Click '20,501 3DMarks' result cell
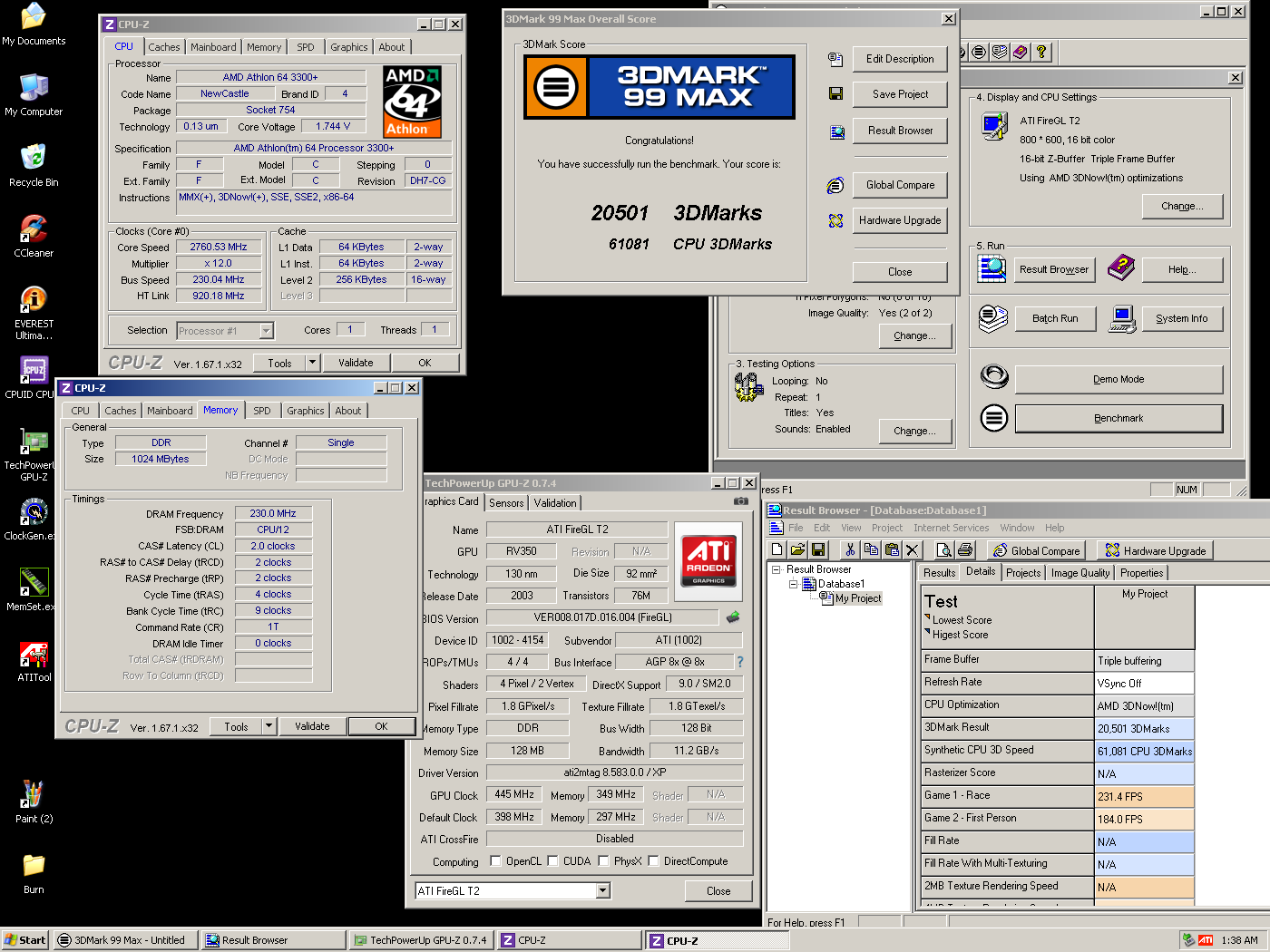 1145,729
